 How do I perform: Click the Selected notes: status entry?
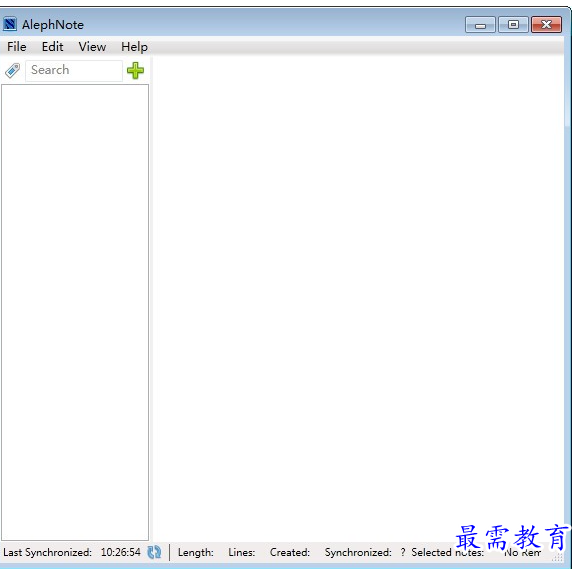447,552
